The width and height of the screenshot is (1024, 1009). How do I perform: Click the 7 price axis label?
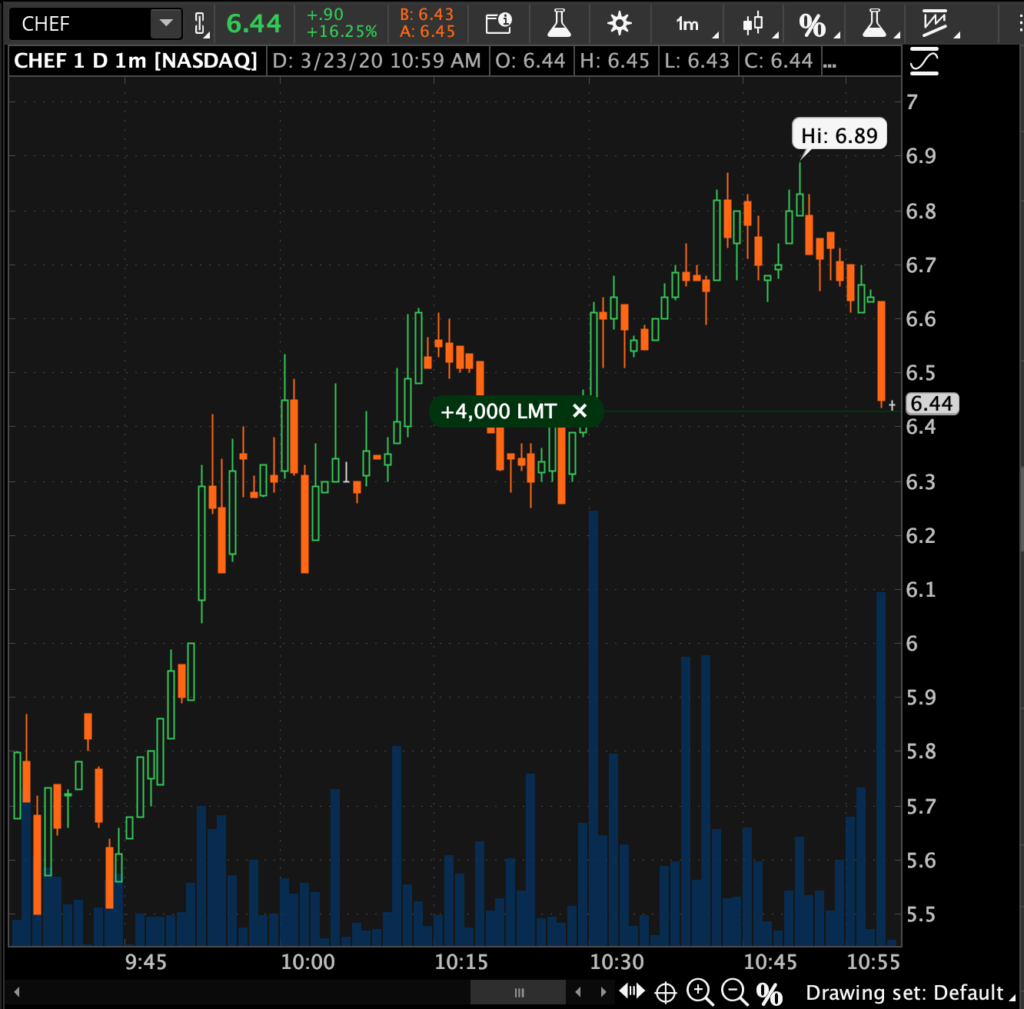click(x=912, y=102)
